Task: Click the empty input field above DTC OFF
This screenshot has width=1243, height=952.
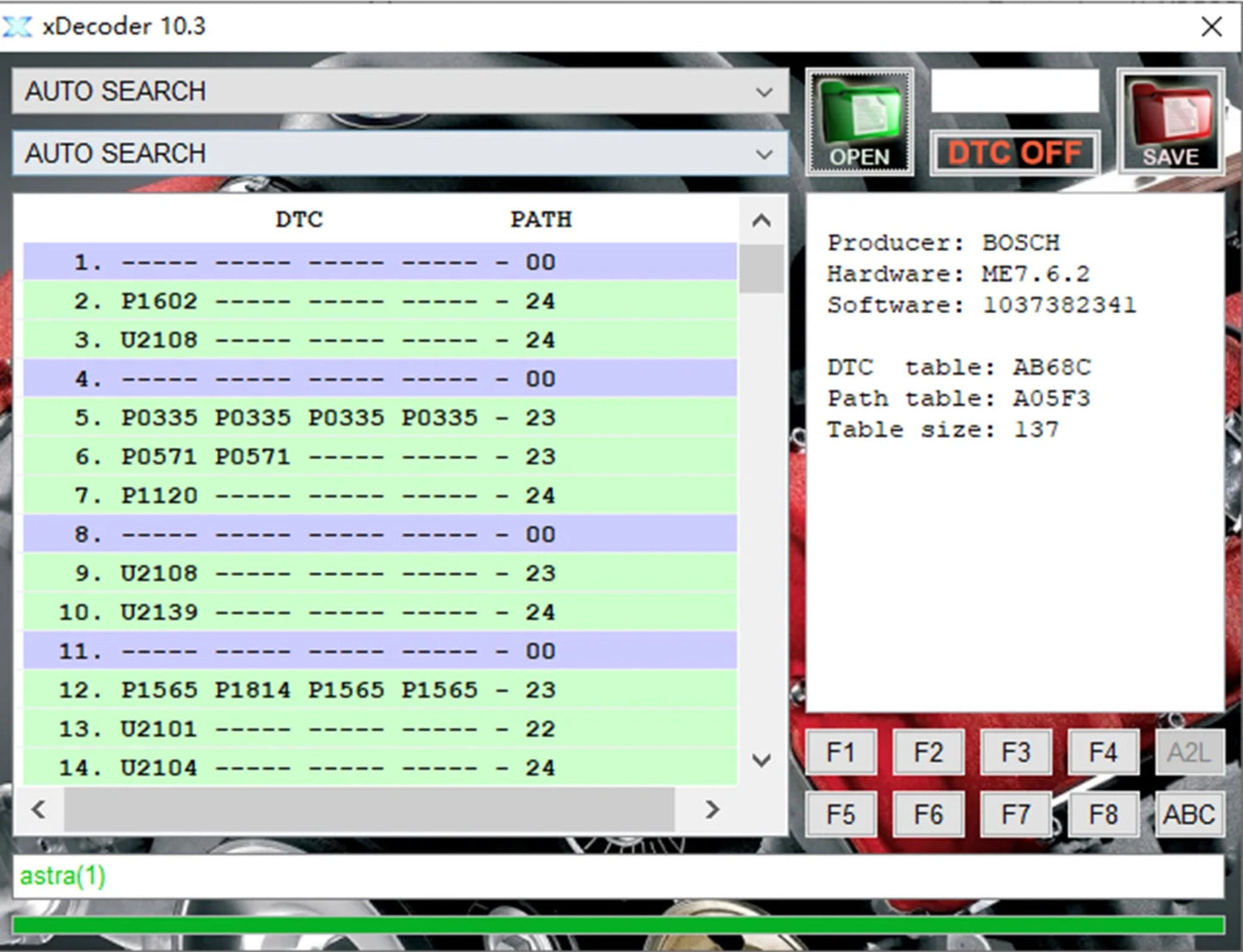Action: click(1014, 91)
